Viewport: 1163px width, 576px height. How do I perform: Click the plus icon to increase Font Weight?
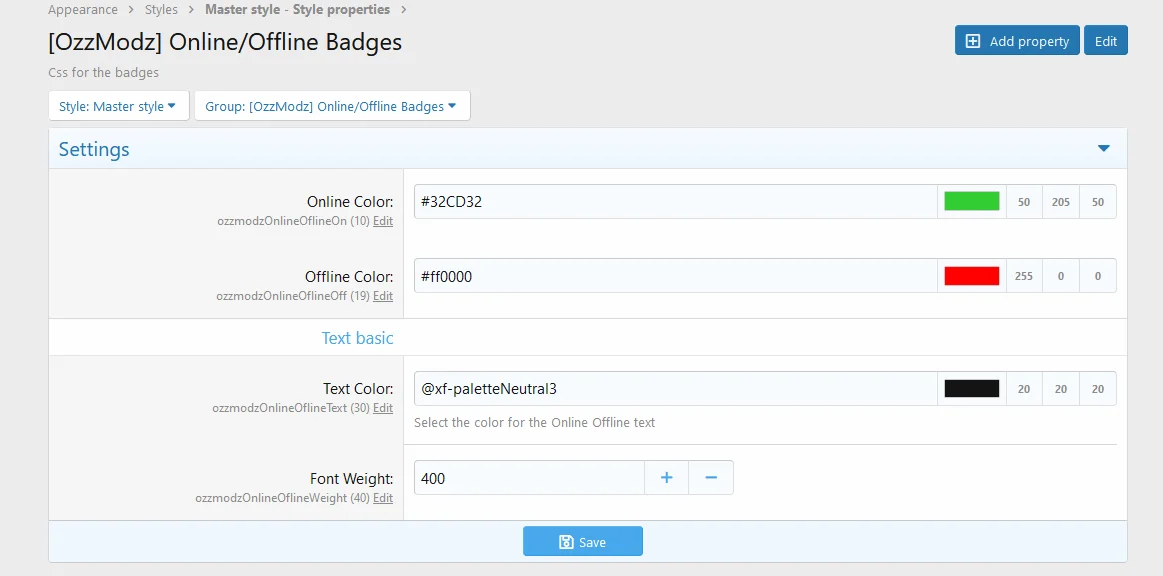(667, 478)
